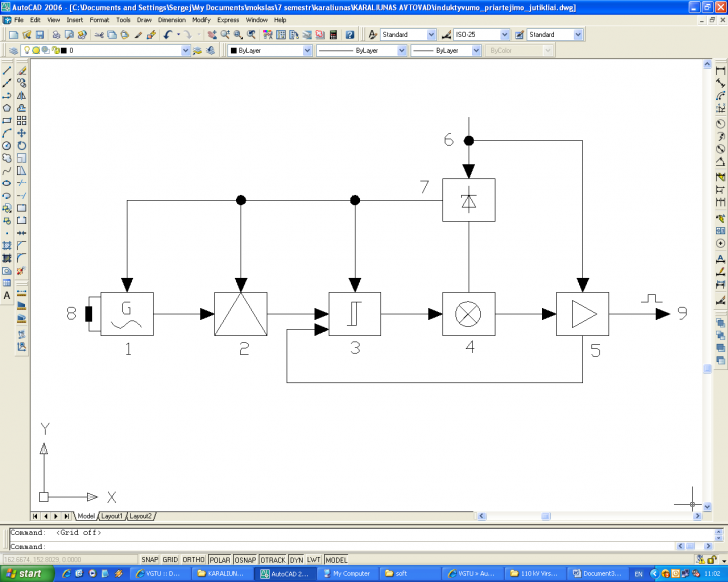Open the Insert menu
This screenshot has height=582, width=728.
pos(74,20)
